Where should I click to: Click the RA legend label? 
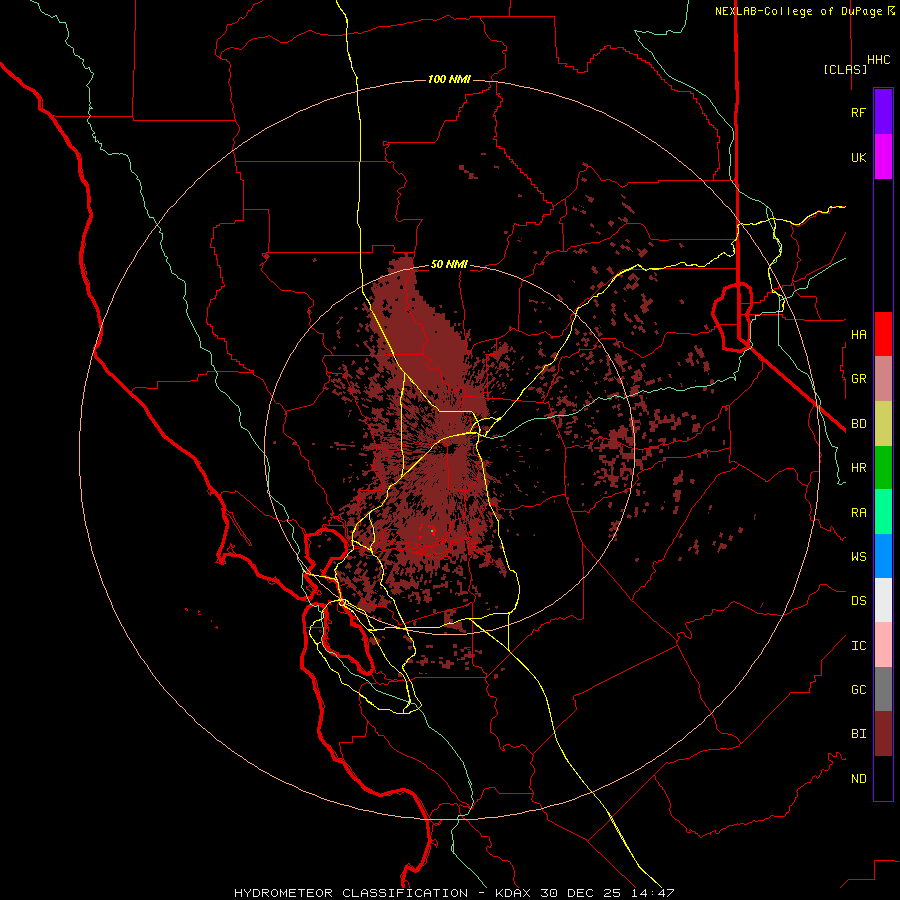[859, 513]
